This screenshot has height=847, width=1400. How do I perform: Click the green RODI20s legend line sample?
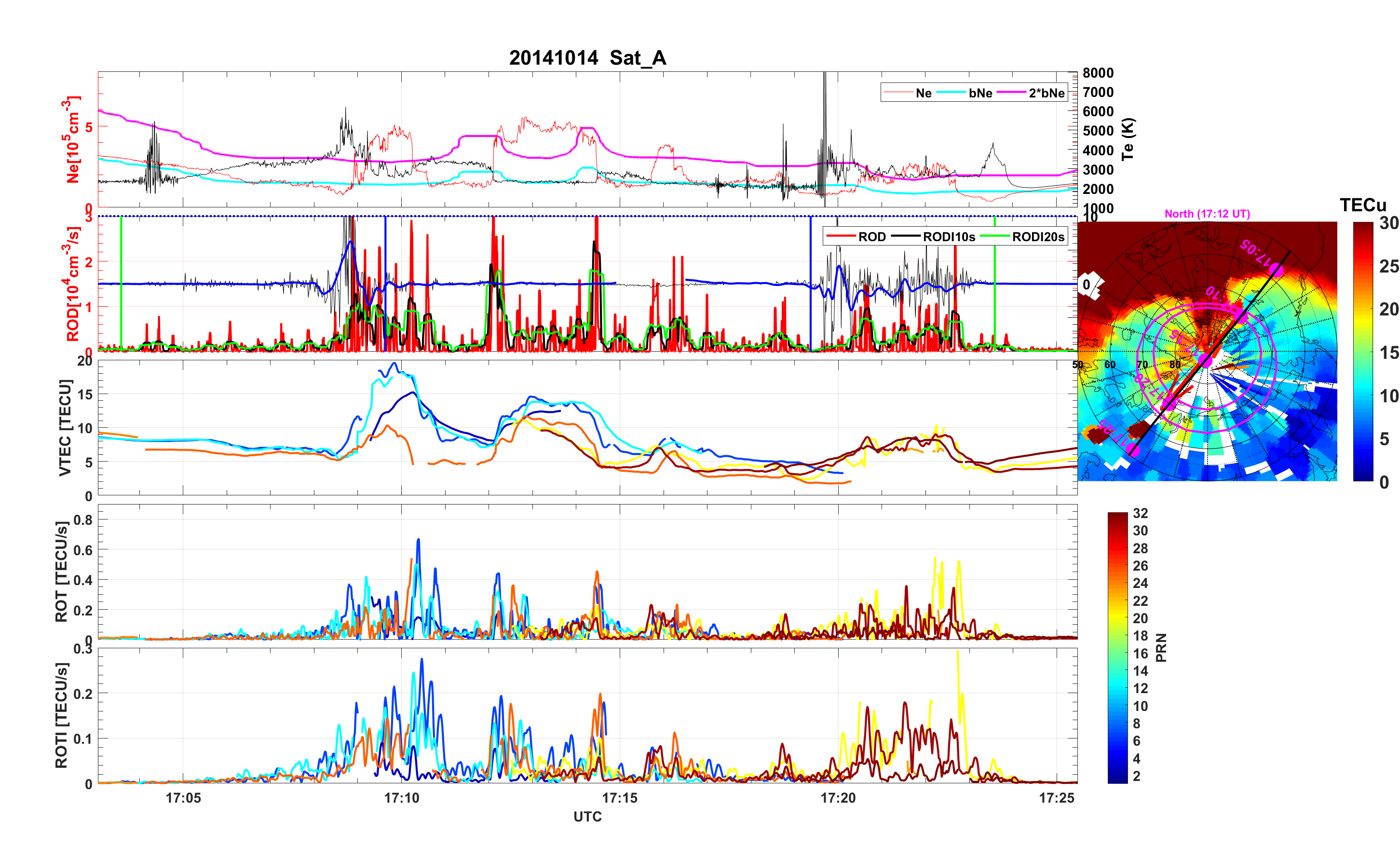pyautogui.click(x=995, y=236)
